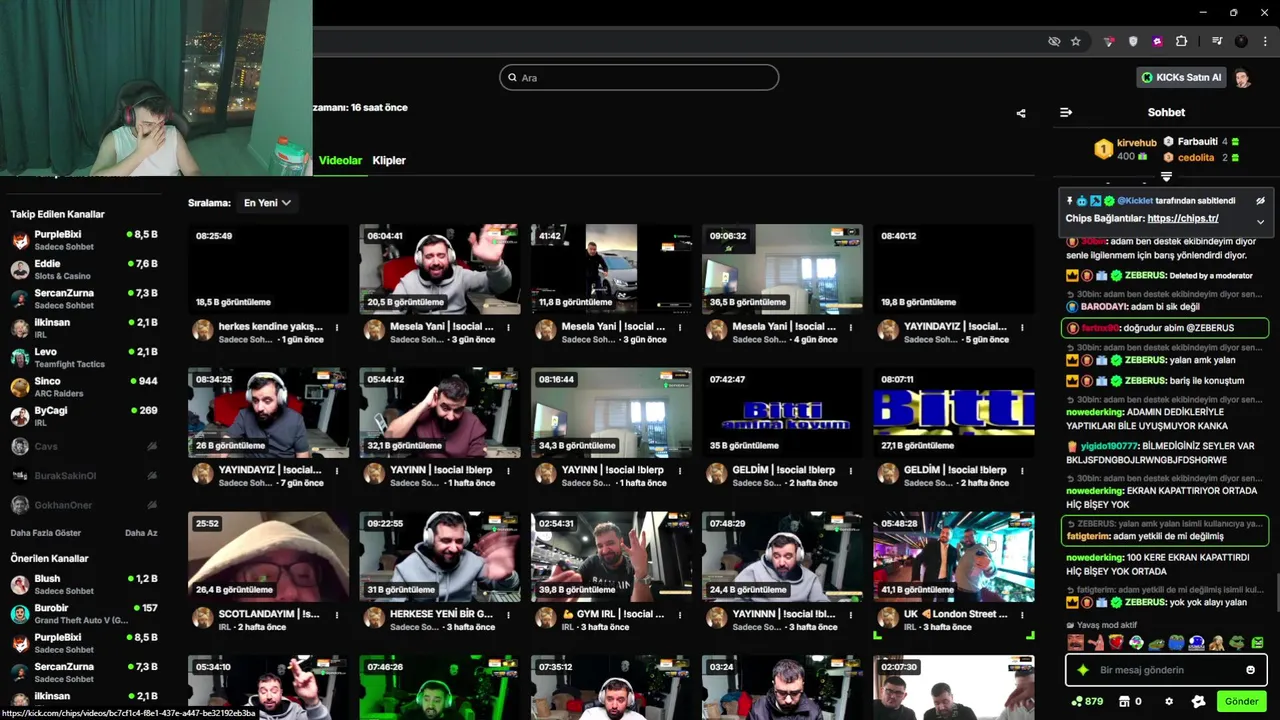
Task: Open the browser media control icon
Action: (1217, 41)
